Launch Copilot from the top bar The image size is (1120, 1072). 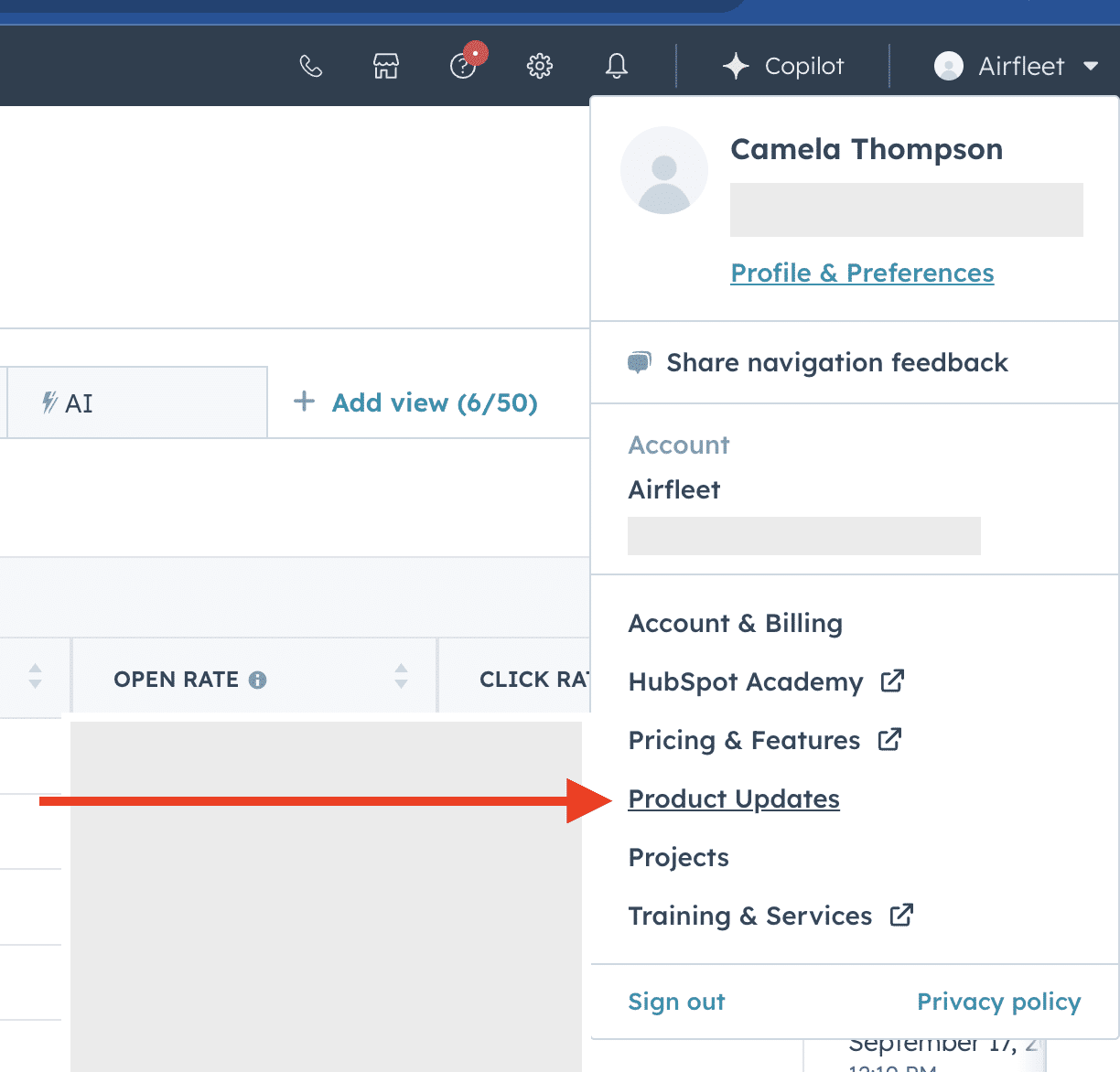click(x=783, y=66)
